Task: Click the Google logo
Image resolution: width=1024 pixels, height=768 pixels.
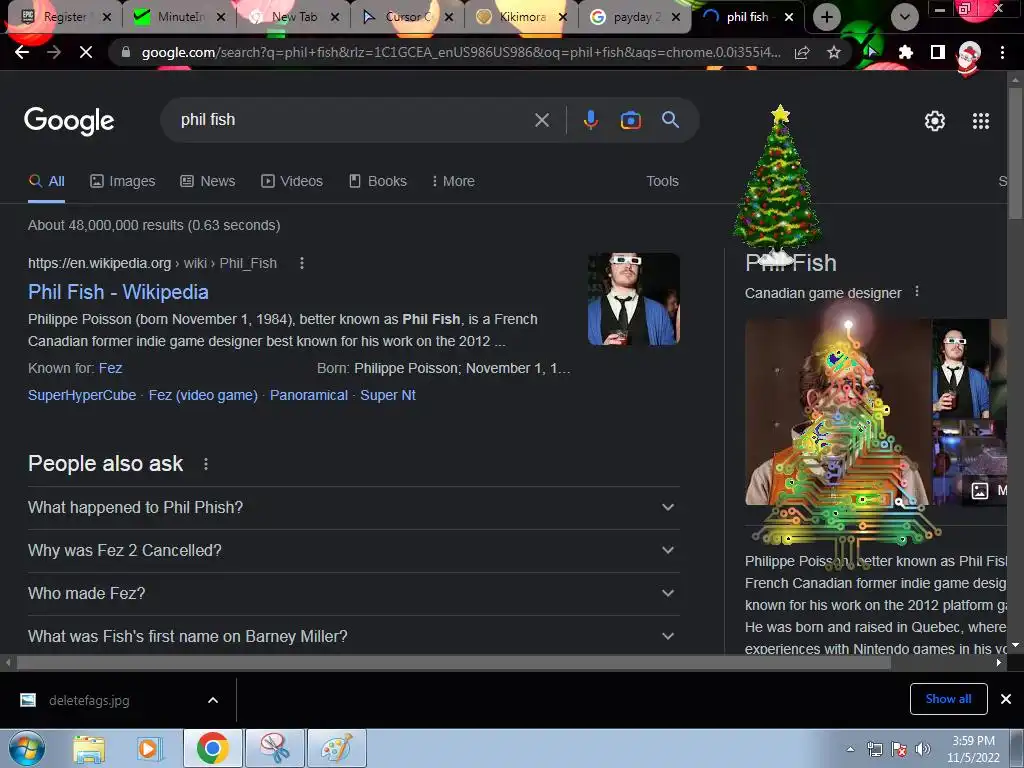Action: (x=69, y=121)
